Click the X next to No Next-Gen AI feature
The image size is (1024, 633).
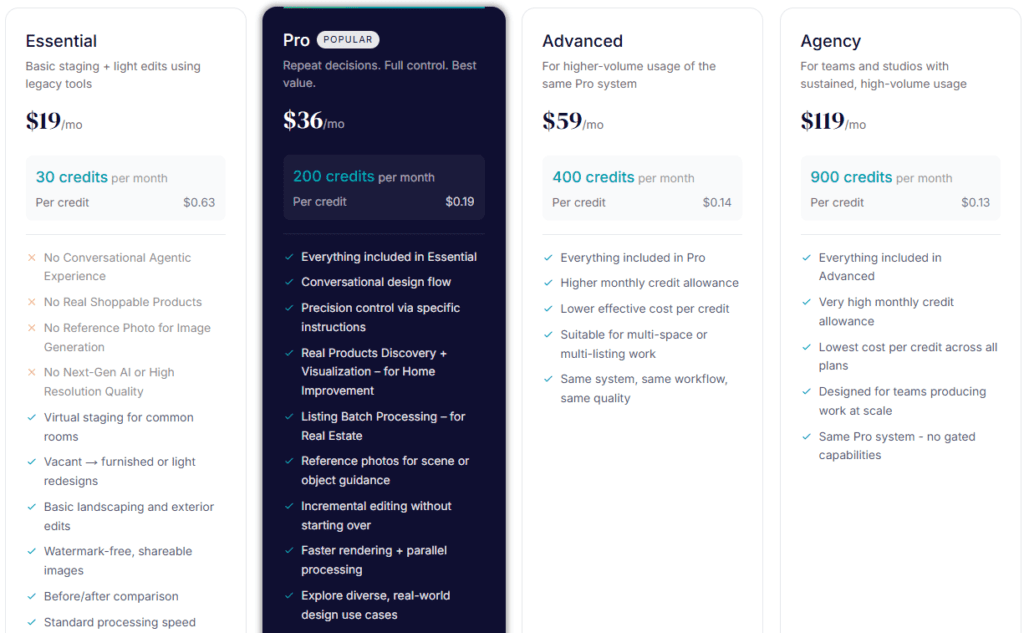tap(31, 372)
